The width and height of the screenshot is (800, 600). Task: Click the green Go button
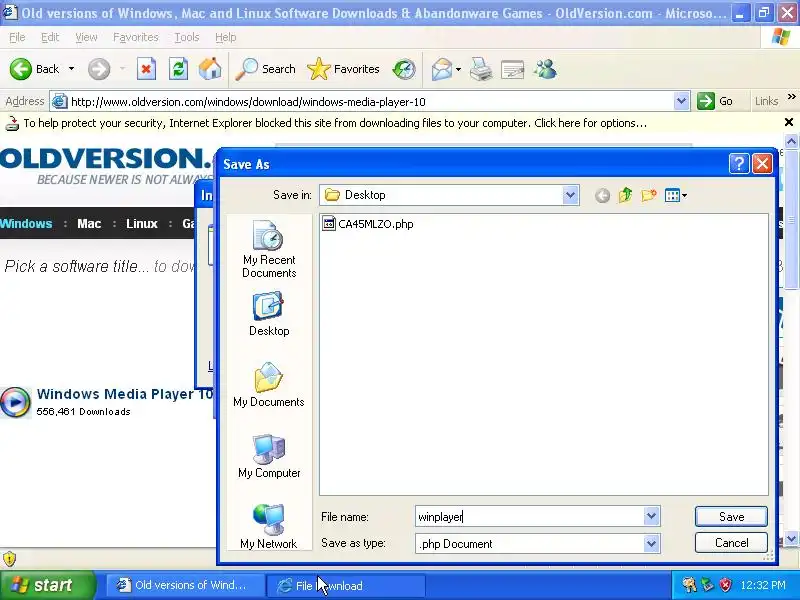point(715,101)
